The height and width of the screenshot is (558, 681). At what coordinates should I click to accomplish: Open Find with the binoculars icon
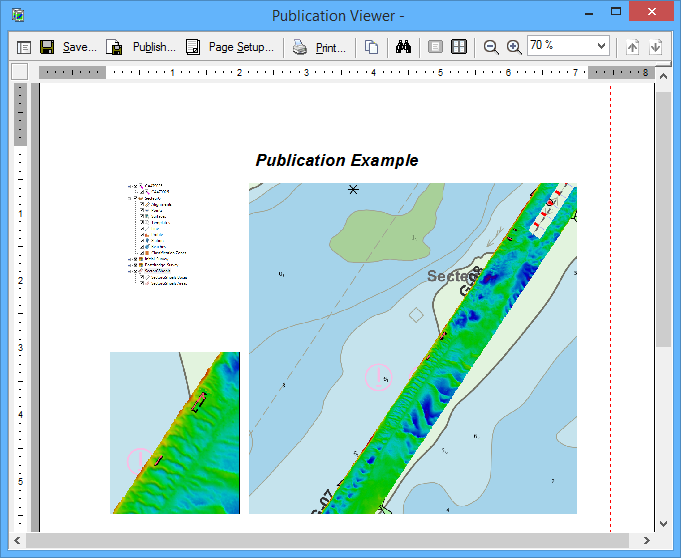tap(404, 47)
